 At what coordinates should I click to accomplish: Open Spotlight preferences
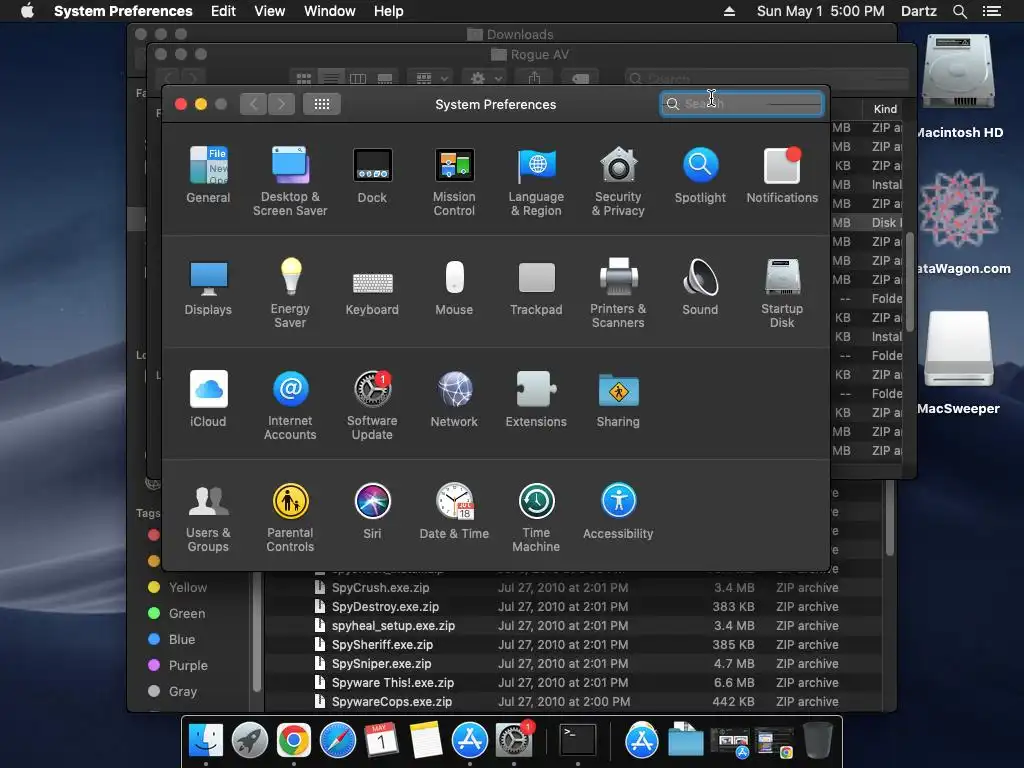pos(700,174)
